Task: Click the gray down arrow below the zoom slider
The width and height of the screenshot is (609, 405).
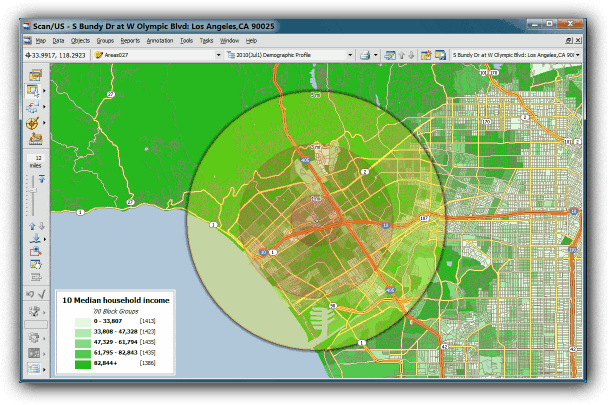Action: point(41,226)
